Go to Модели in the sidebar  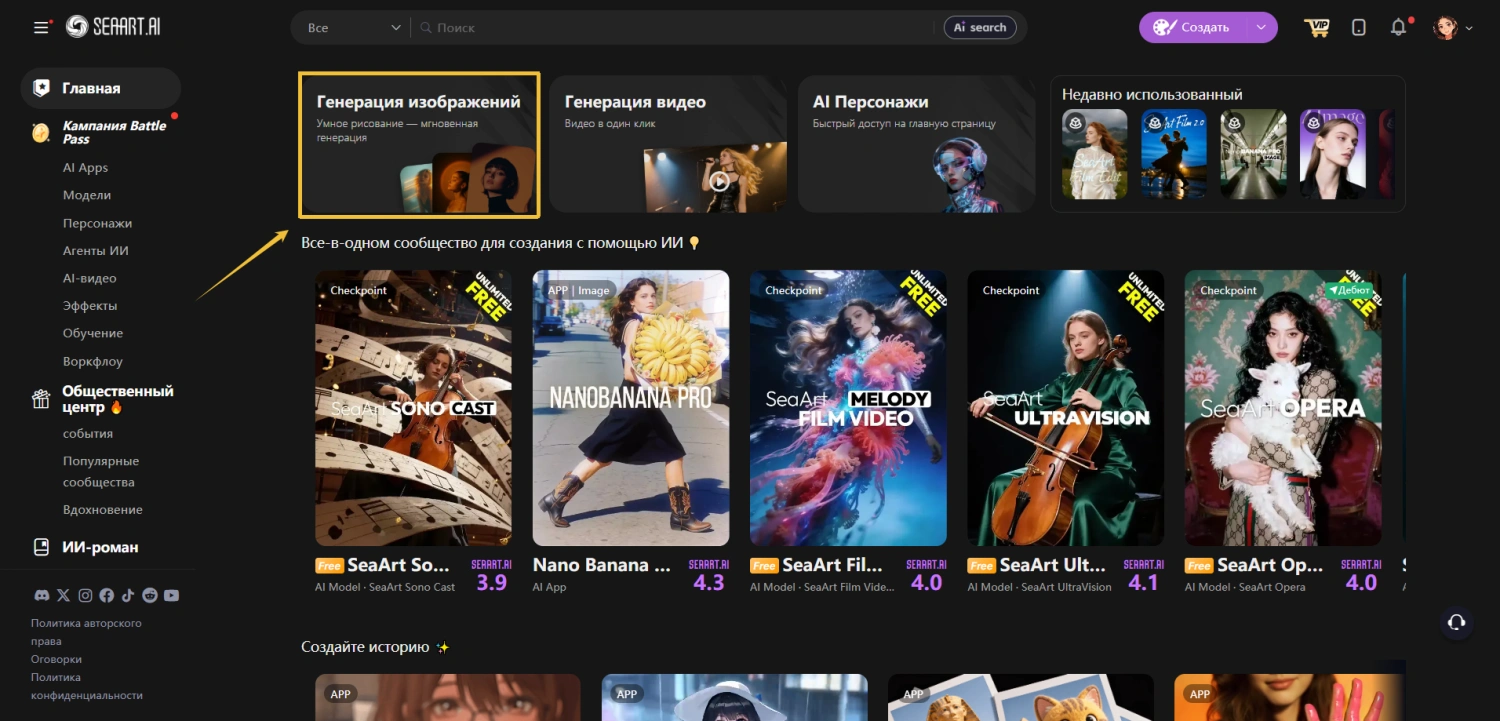[87, 195]
